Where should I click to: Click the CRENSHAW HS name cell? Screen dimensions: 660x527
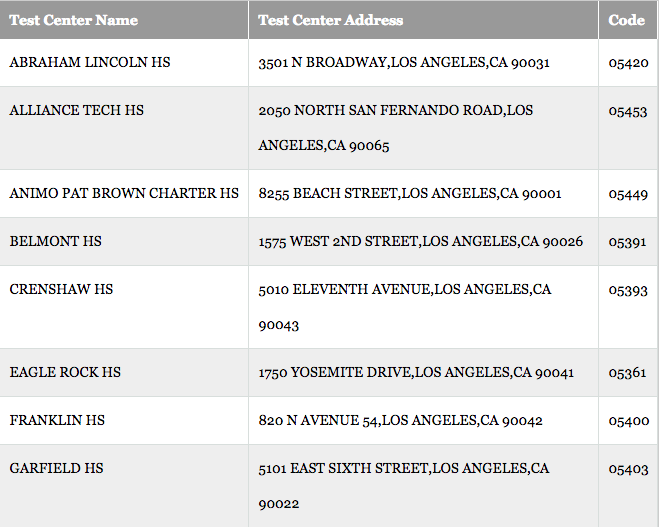[61, 289]
